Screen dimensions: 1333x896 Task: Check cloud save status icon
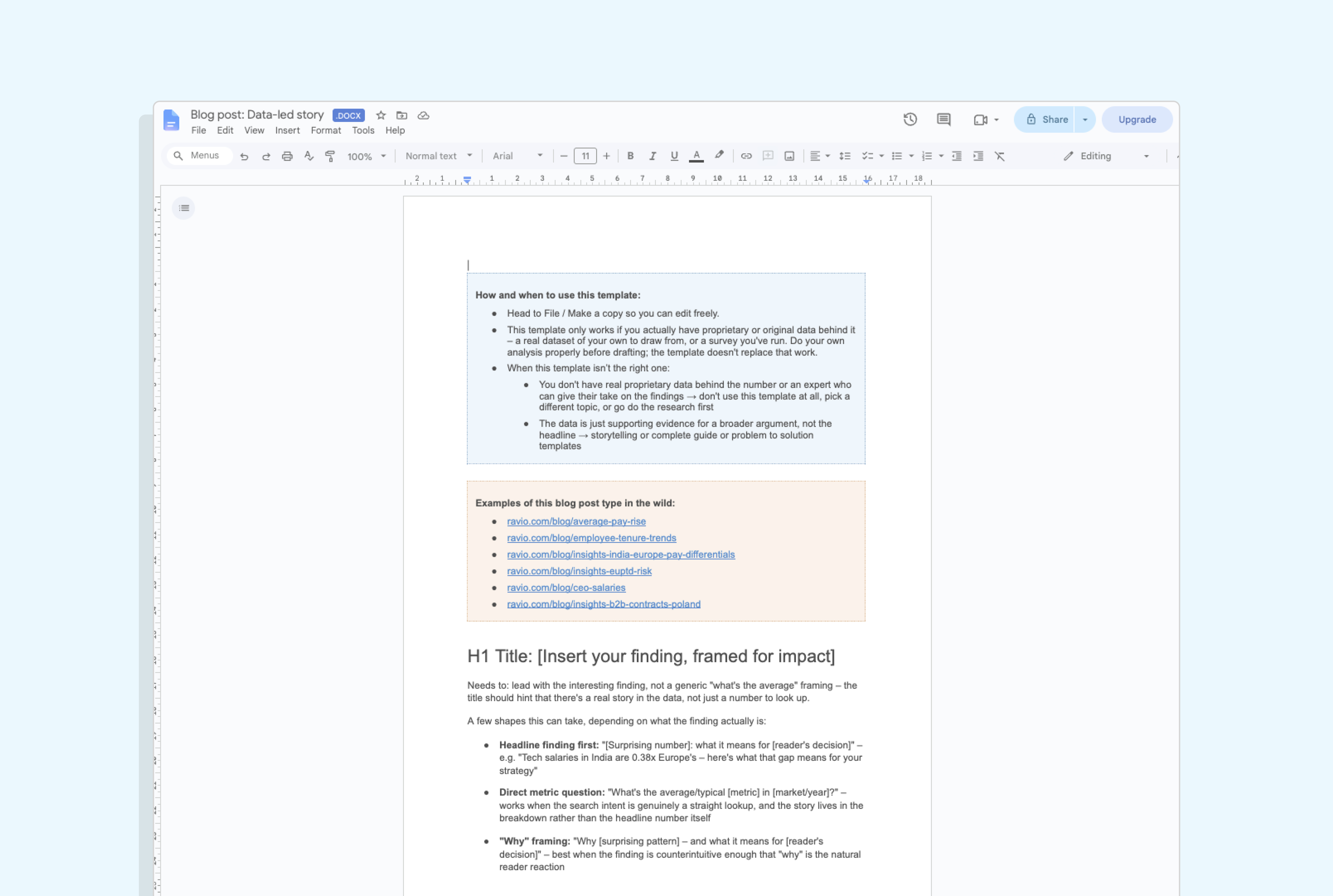(424, 115)
